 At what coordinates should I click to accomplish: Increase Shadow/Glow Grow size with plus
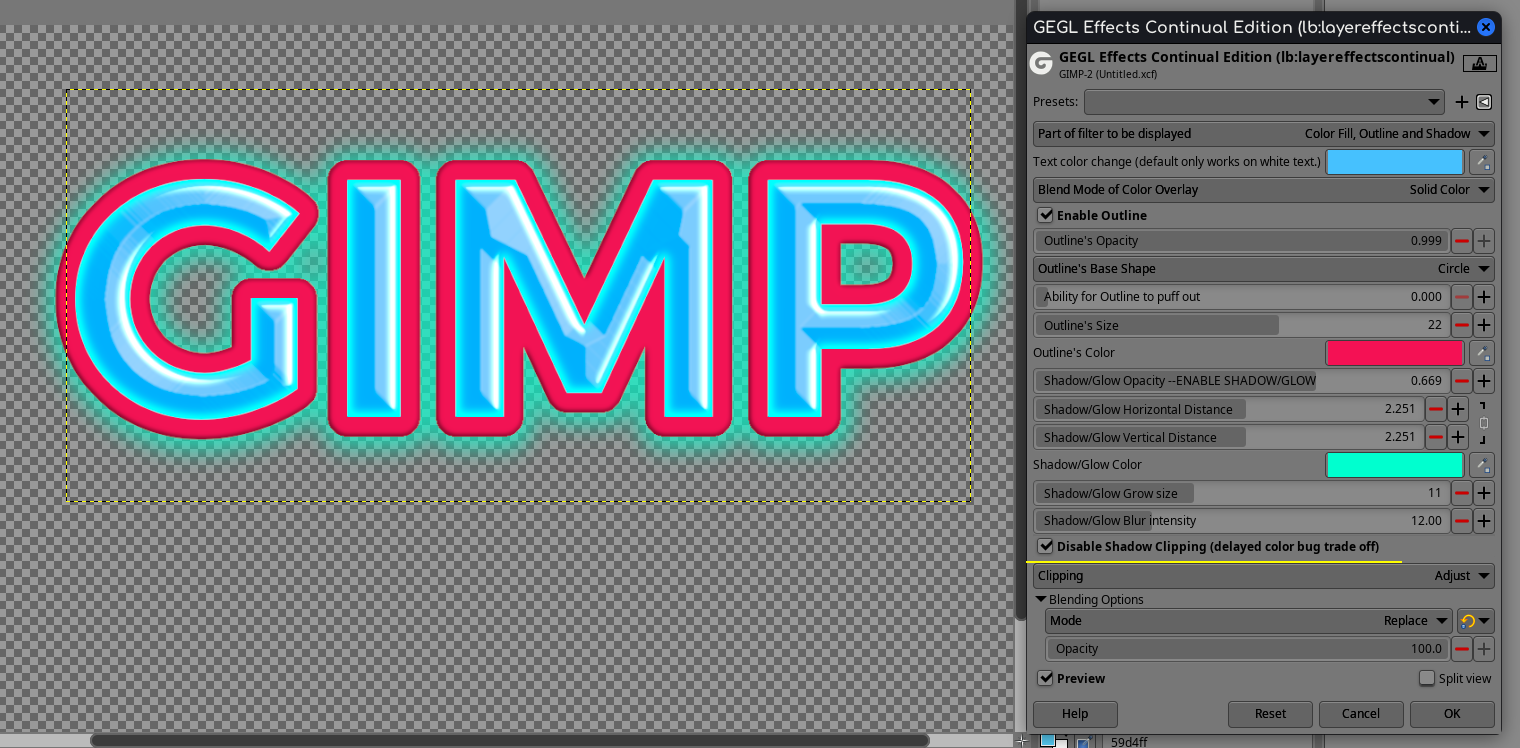(x=1484, y=493)
